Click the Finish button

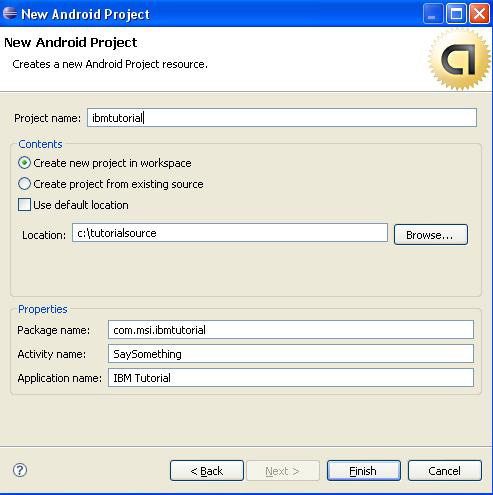tap(364, 471)
